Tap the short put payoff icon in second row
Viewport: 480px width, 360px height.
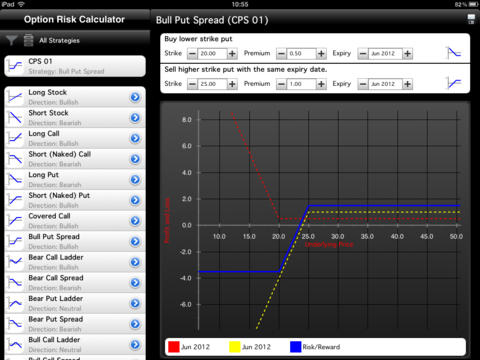454,83
